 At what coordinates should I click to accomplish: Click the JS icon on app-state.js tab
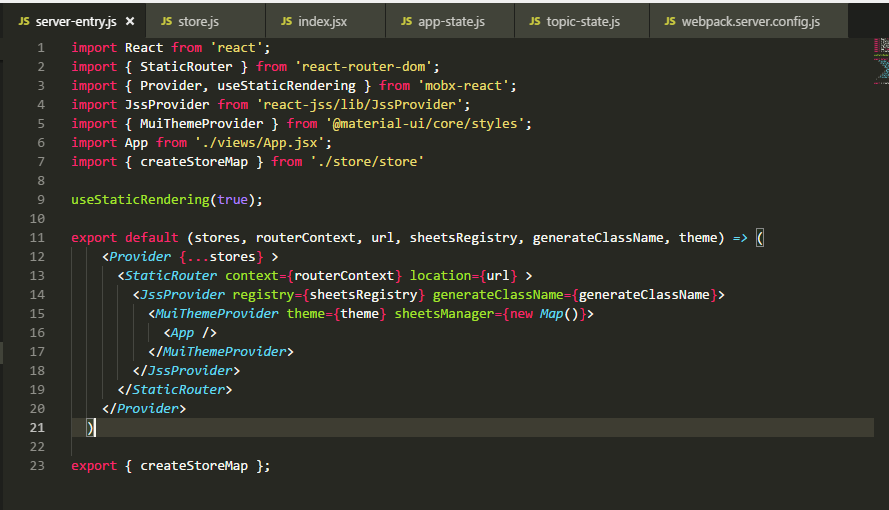point(406,21)
